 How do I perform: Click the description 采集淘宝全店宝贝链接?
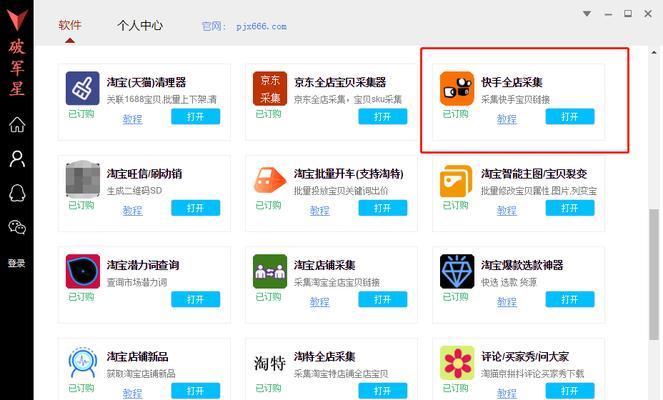tap(337, 282)
